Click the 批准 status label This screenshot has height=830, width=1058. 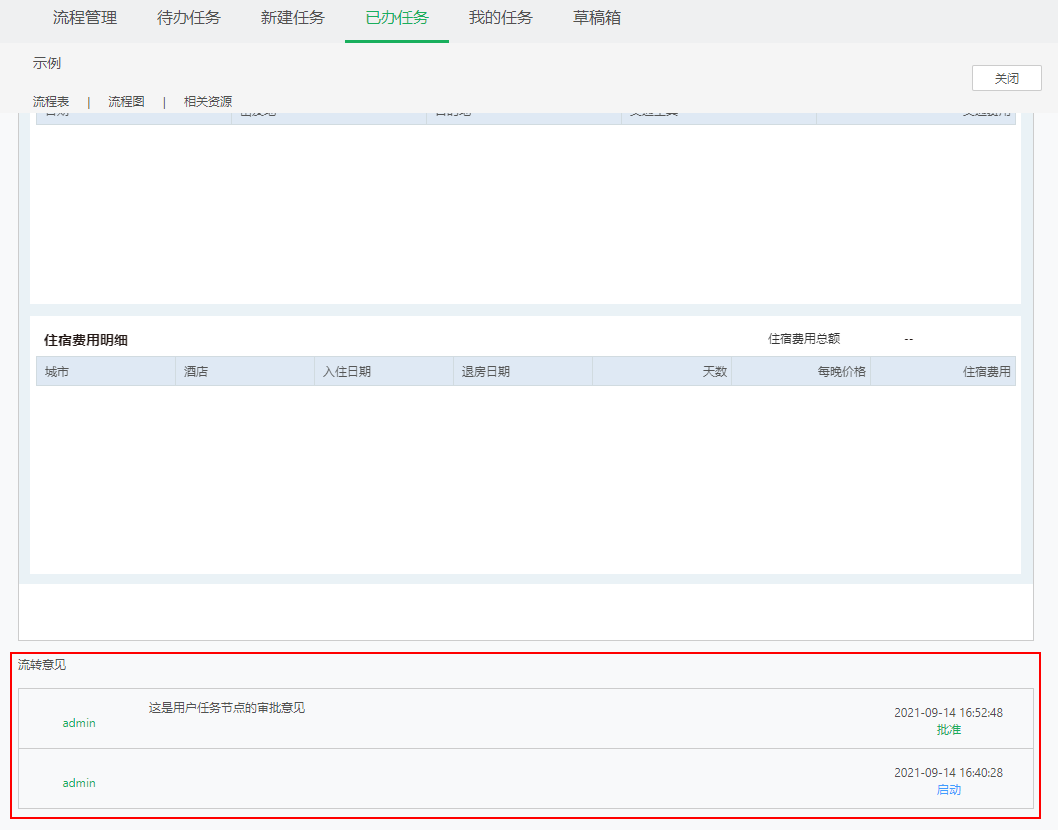click(x=948, y=730)
